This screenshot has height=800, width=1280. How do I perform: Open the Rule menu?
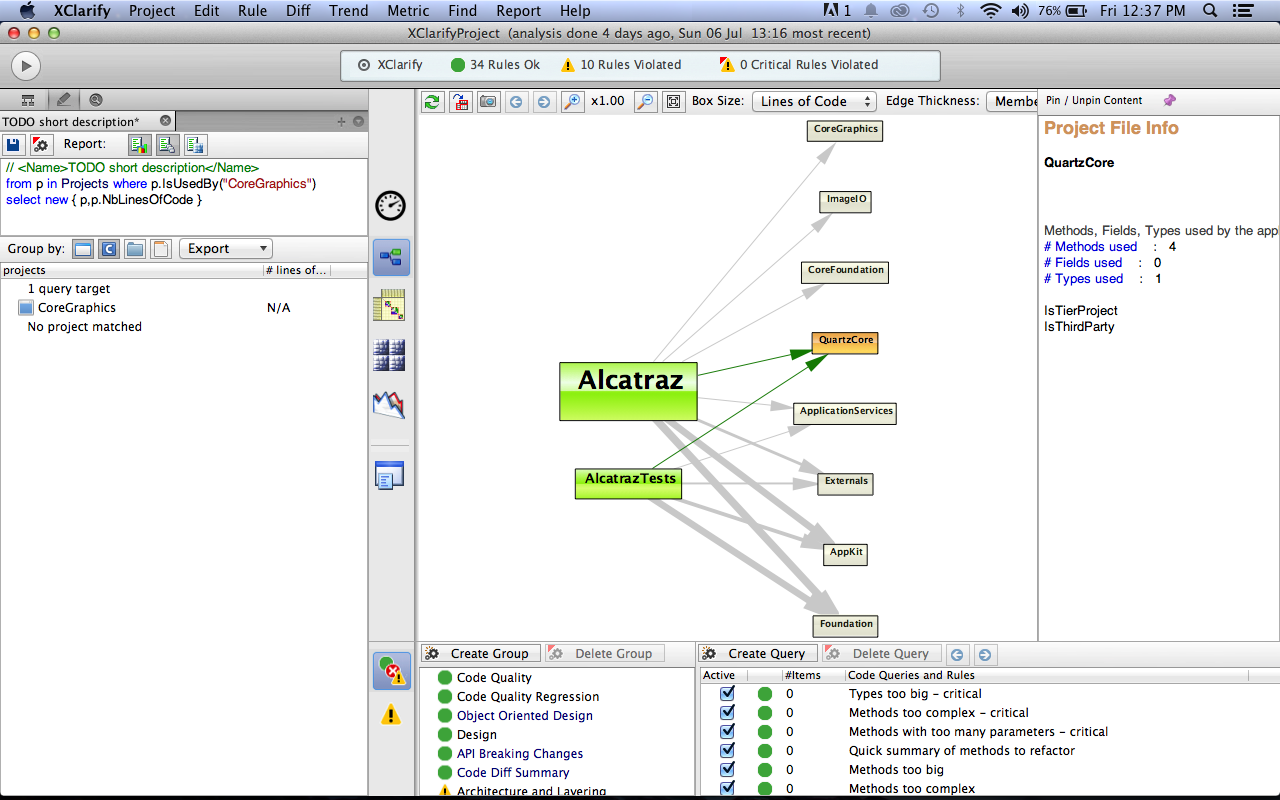pyautogui.click(x=252, y=11)
